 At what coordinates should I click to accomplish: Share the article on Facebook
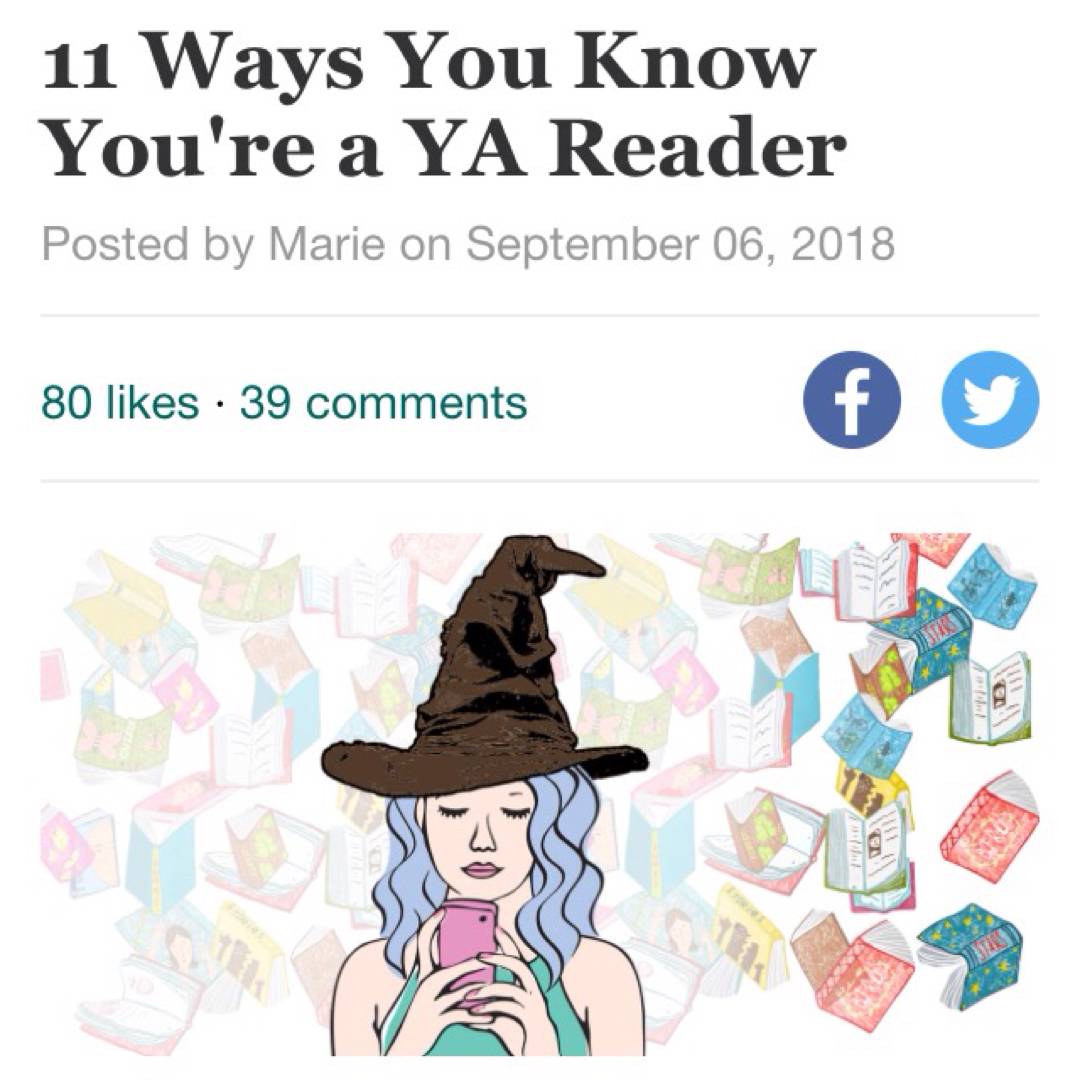point(851,400)
